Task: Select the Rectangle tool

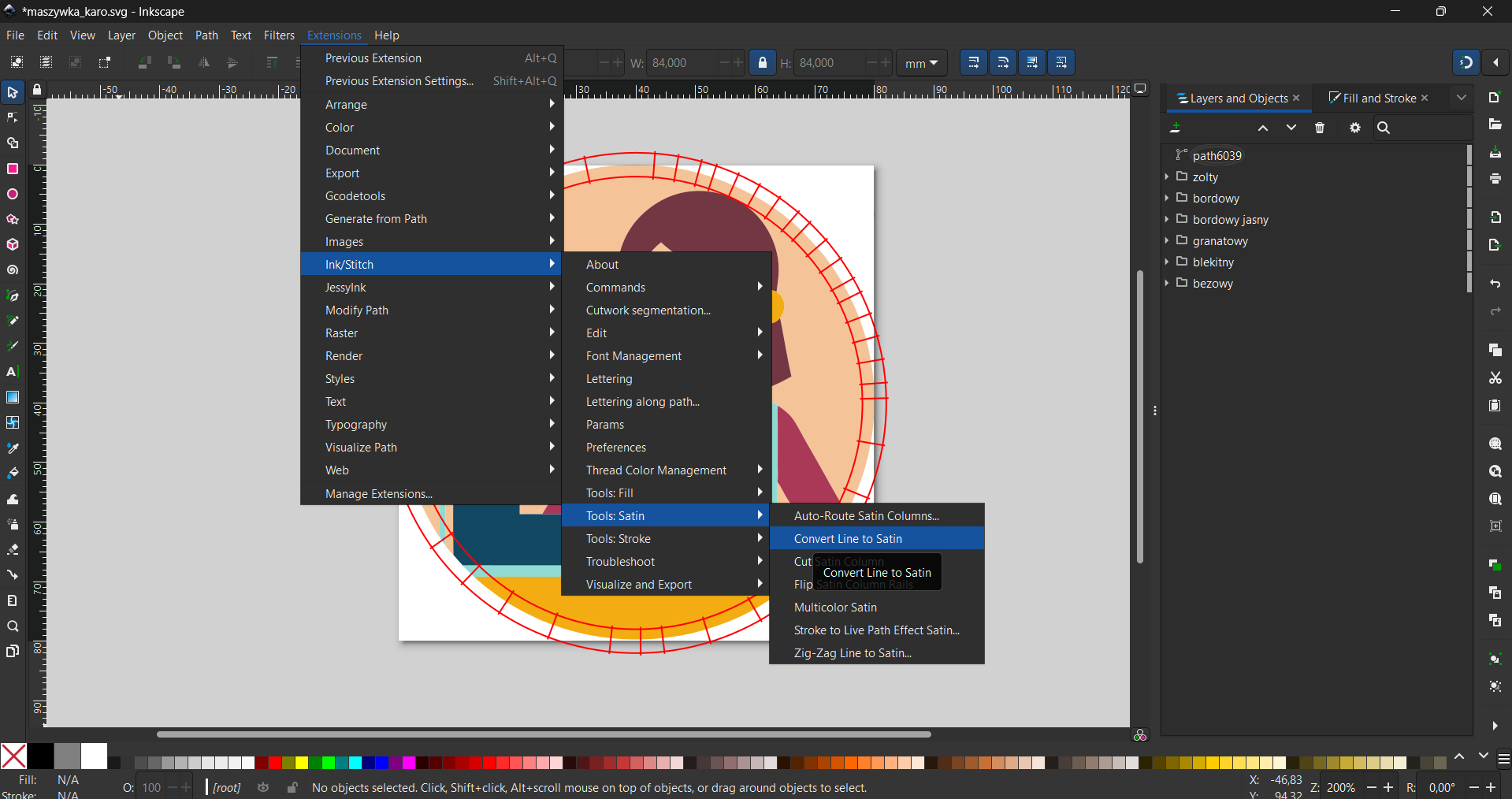Action: (13, 169)
